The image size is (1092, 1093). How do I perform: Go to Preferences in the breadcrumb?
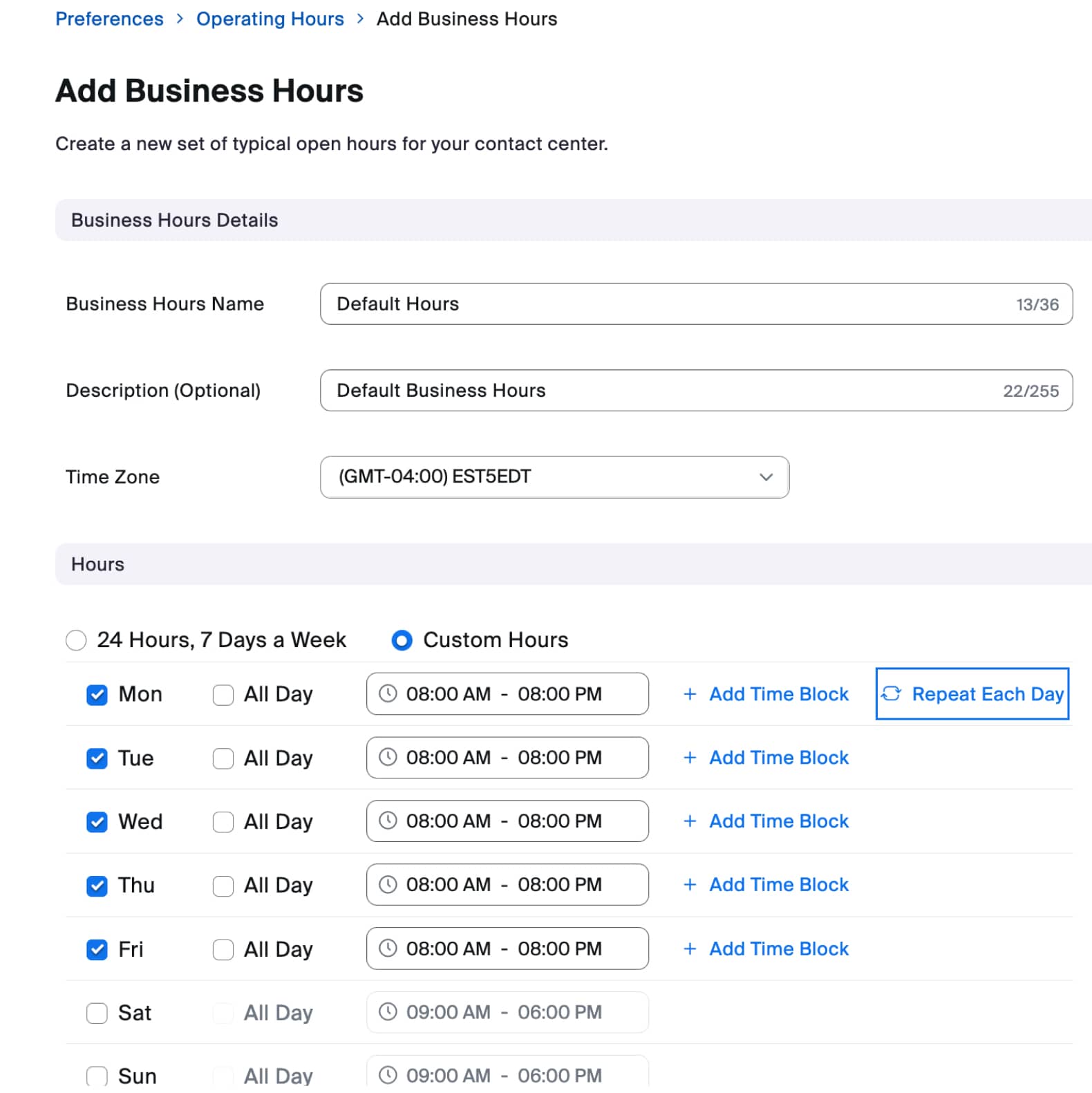point(109,19)
